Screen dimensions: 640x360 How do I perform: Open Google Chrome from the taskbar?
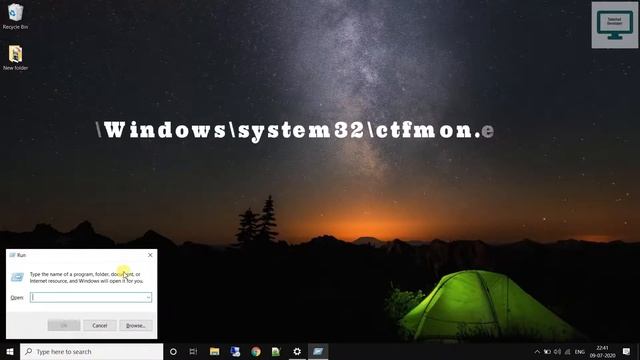click(256, 351)
